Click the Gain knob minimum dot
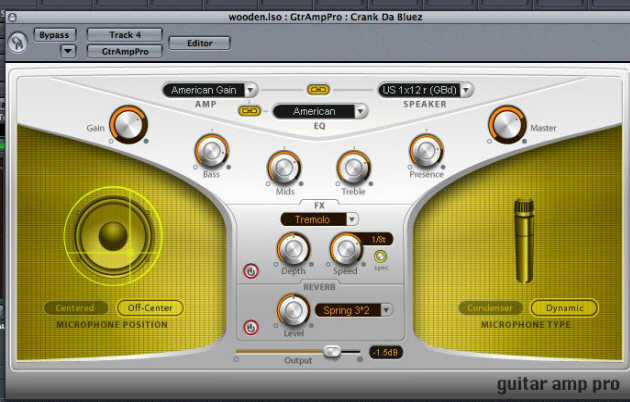 (111, 141)
